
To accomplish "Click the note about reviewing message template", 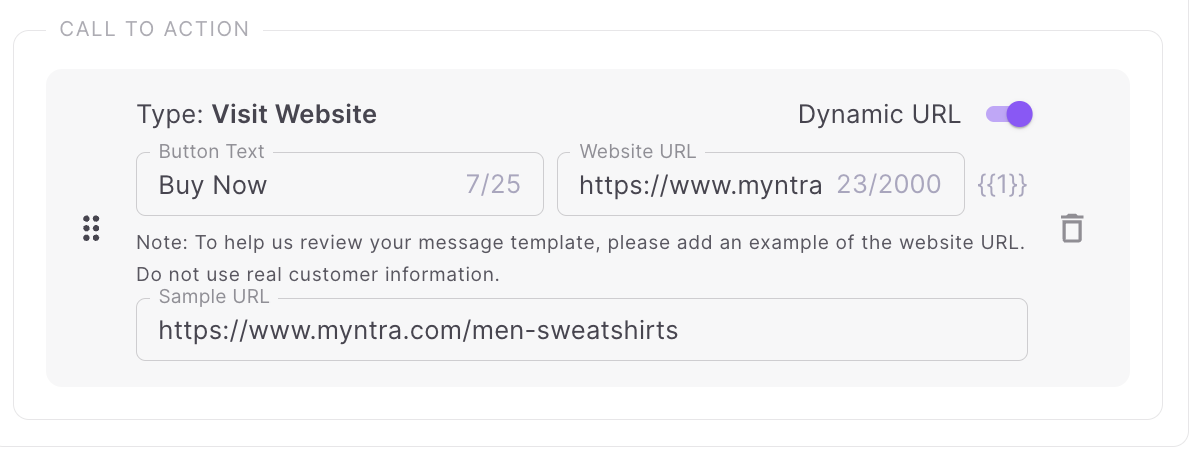I will tap(580, 243).
